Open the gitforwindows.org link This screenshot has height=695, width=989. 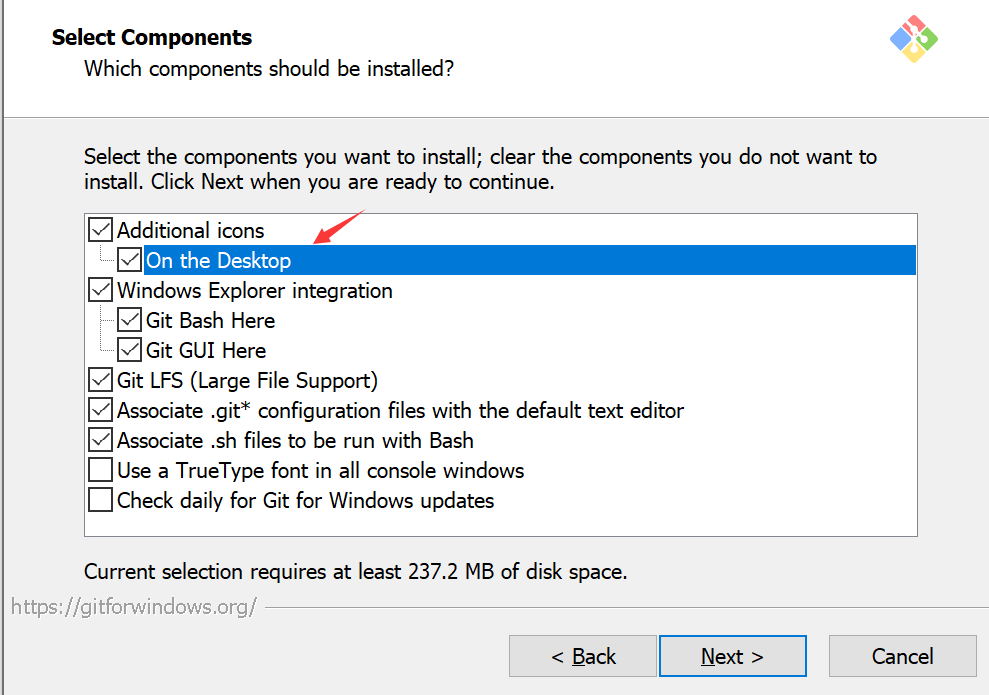coord(134,606)
